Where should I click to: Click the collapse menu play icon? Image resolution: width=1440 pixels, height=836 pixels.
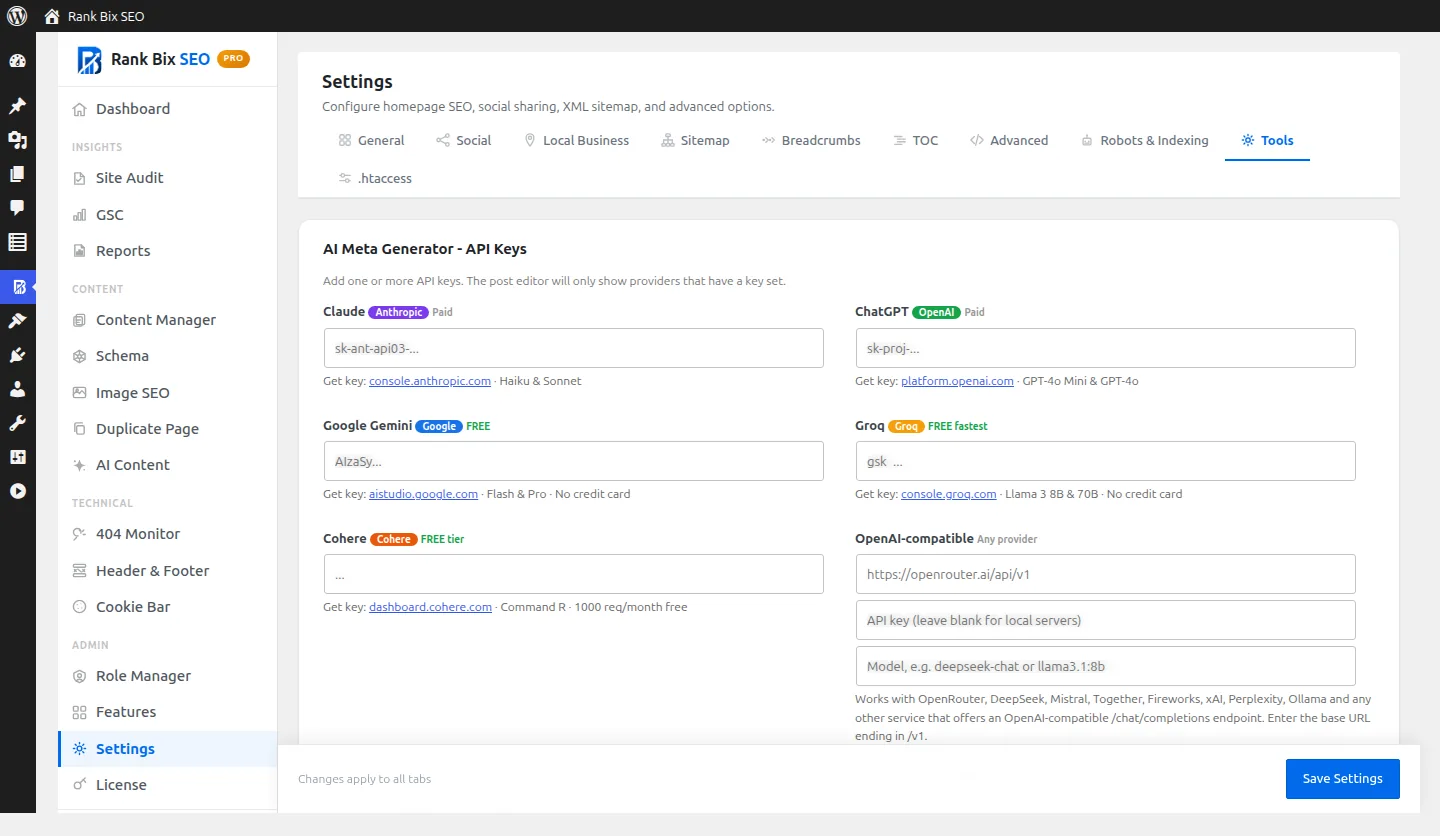(17, 491)
